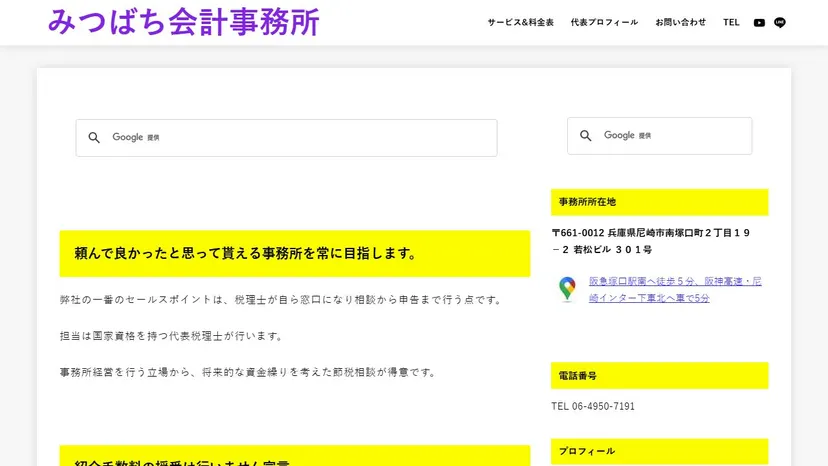Viewport: 828px width, 466px height.
Task: Open the YouTube icon link in header
Action: pos(759,23)
